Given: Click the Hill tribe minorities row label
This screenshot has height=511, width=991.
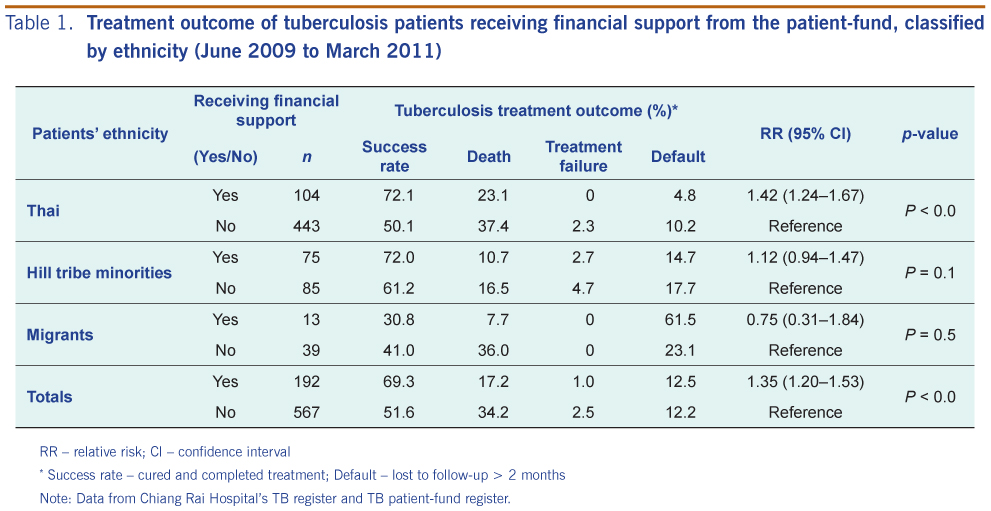Looking at the screenshot, I should (99, 273).
